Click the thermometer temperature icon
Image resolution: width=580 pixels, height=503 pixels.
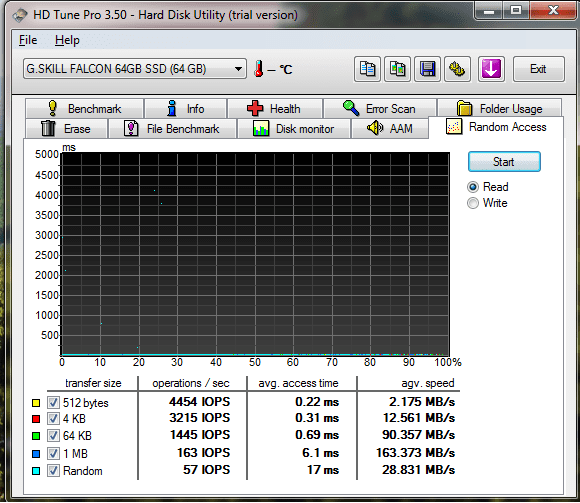pyautogui.click(x=259, y=69)
